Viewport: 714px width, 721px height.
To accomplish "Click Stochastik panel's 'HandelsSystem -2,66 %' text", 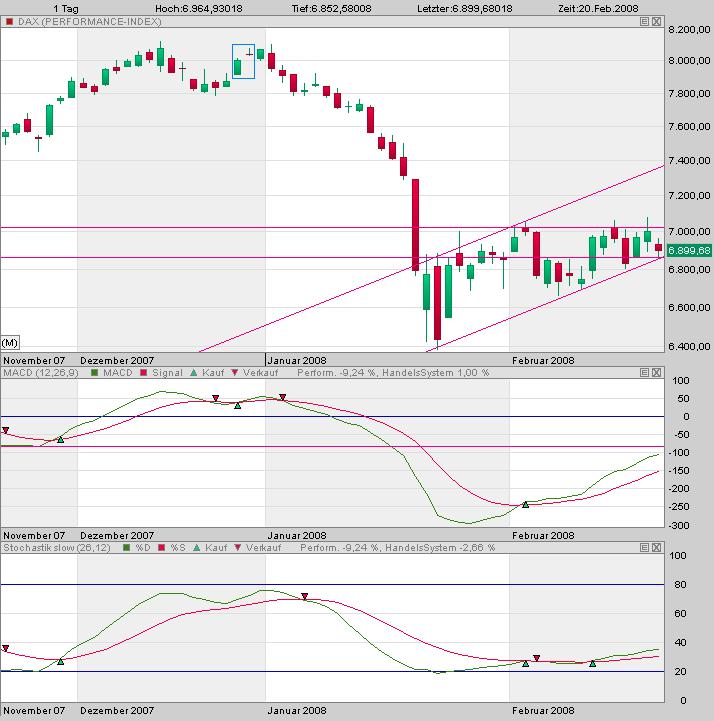I will 440,548.
